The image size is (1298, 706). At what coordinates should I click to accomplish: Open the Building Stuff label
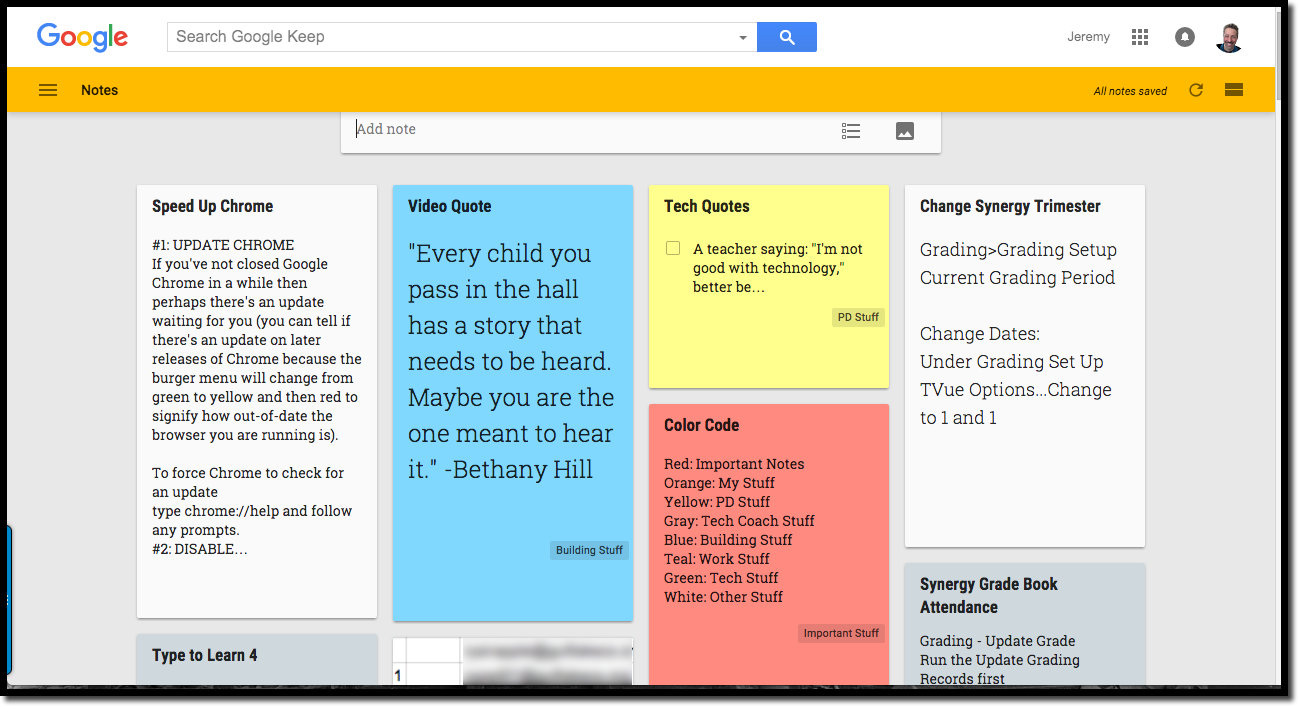pyautogui.click(x=589, y=550)
